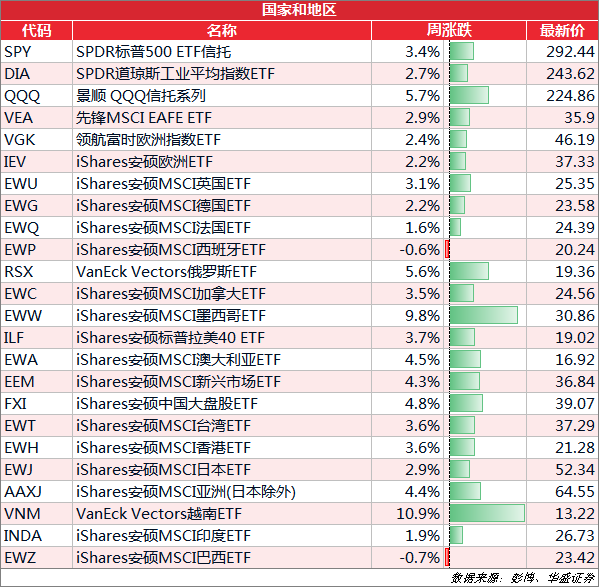Click the 10.9% weekly change value
Screen dimensions: 600x588
(x=418, y=514)
